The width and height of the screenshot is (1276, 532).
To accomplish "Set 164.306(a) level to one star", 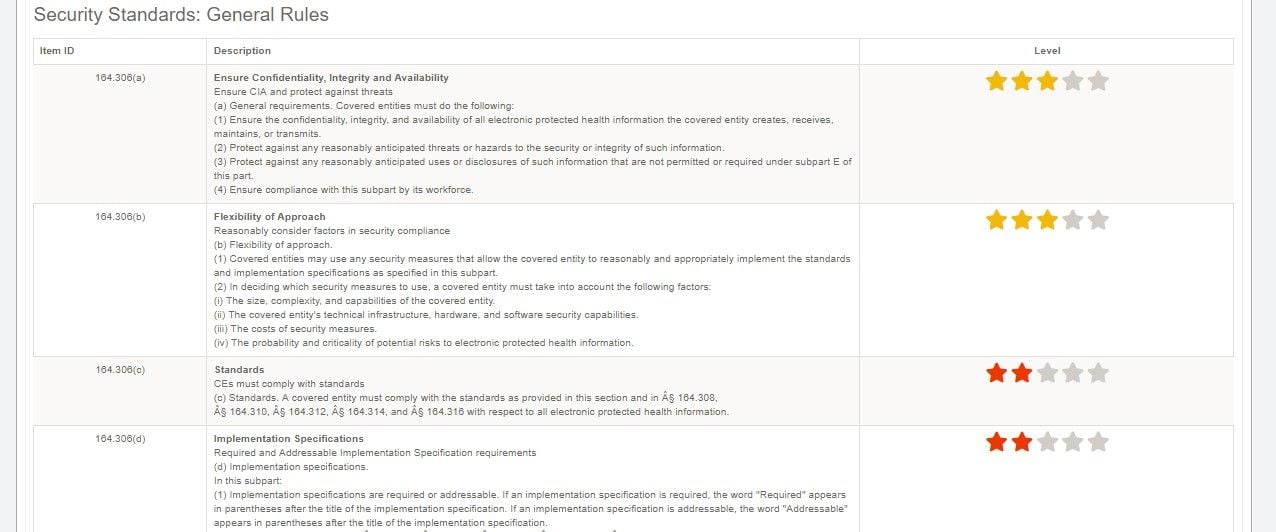I will point(996,82).
